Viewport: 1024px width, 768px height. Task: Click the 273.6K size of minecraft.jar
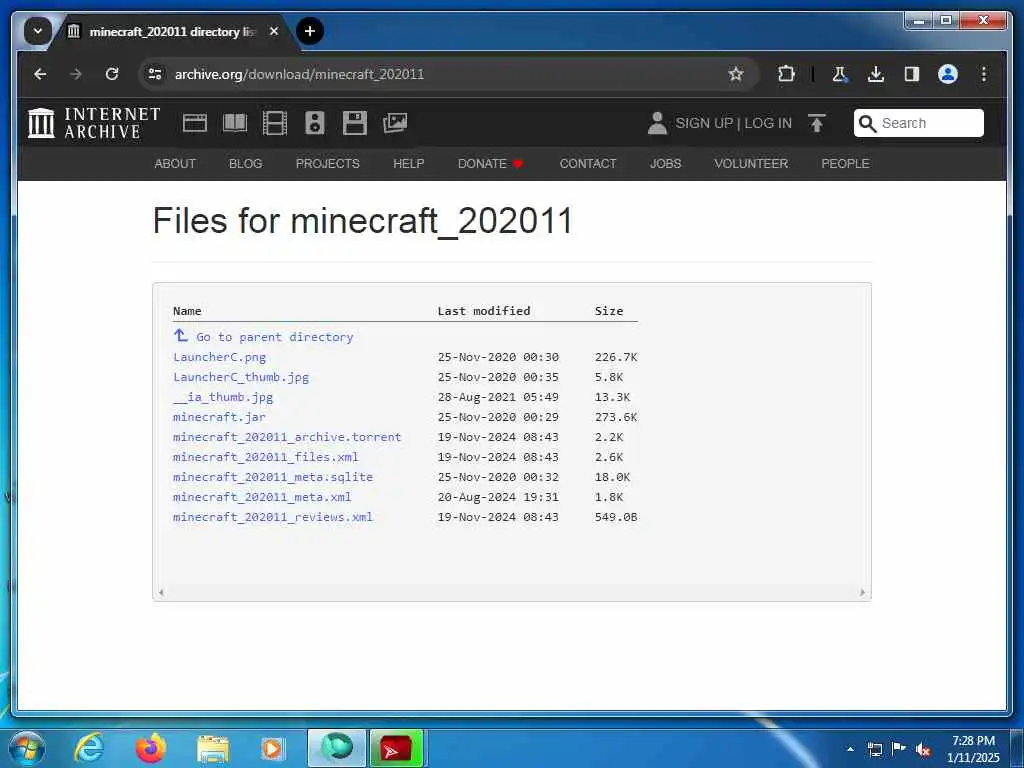click(616, 417)
